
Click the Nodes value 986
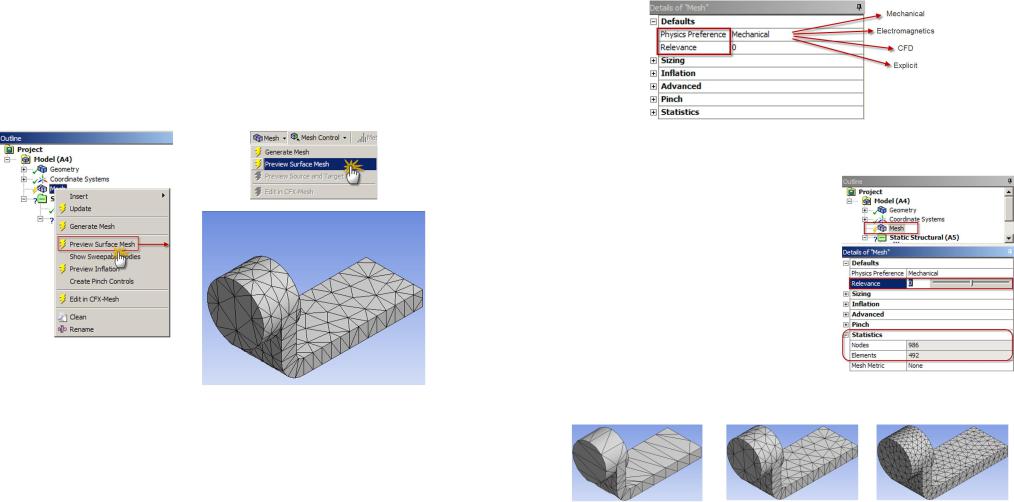960,345
